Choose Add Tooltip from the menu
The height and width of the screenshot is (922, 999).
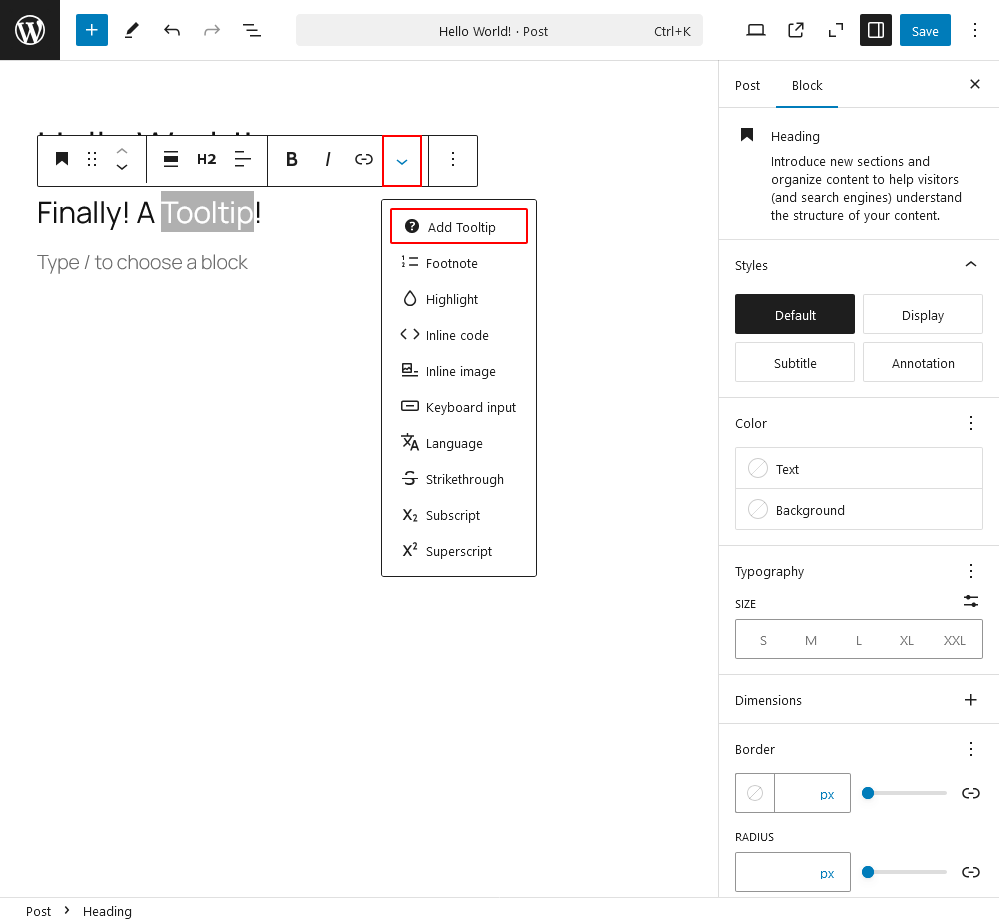point(459,226)
